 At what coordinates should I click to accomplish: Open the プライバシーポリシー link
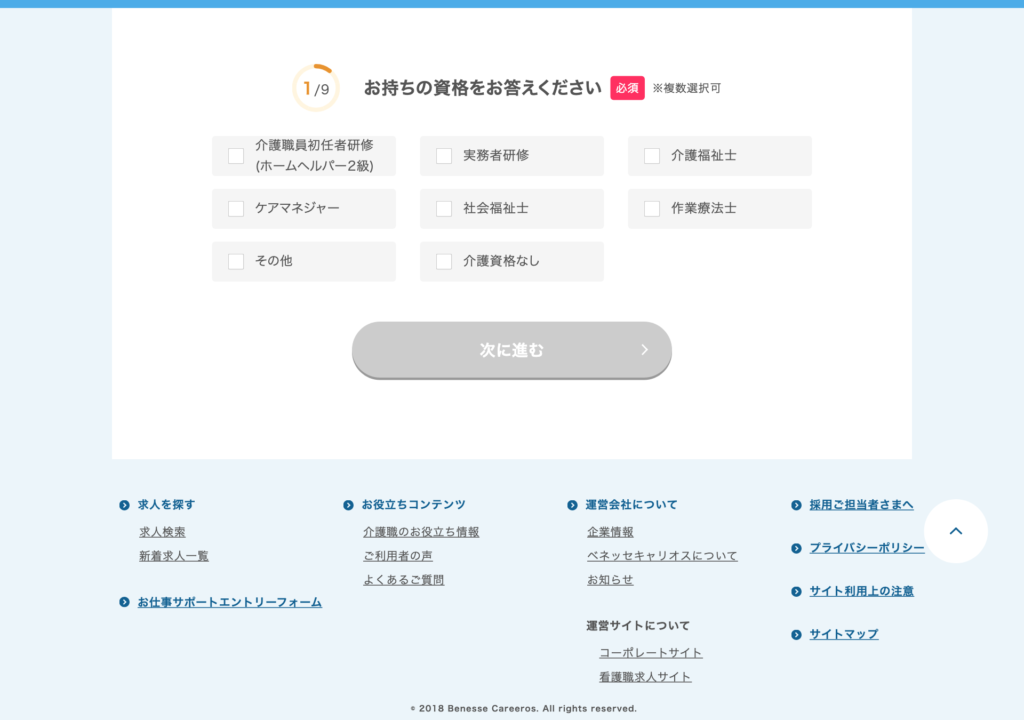(x=867, y=548)
